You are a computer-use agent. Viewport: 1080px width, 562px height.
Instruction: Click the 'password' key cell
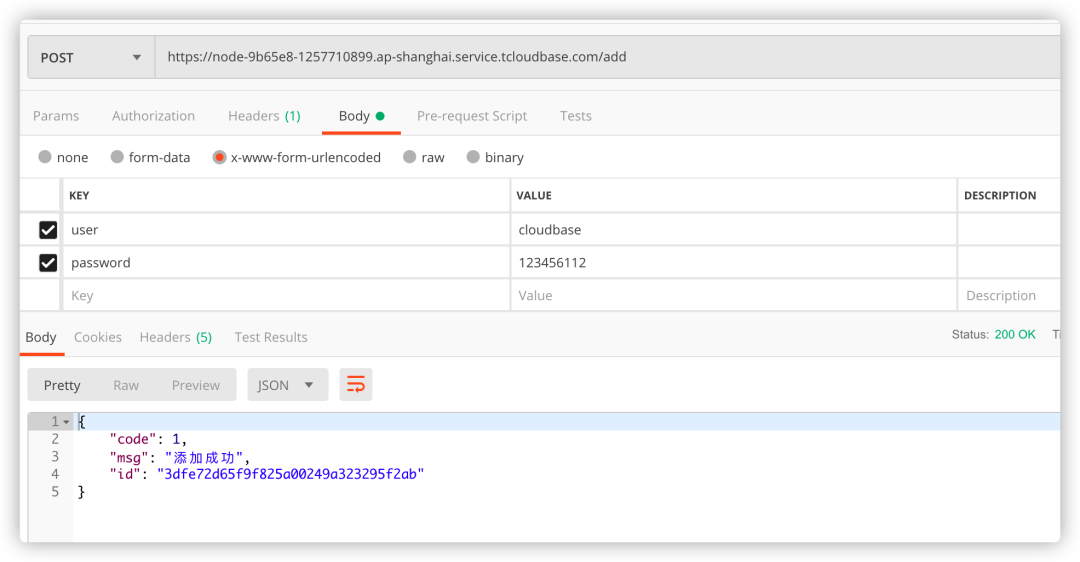286,262
